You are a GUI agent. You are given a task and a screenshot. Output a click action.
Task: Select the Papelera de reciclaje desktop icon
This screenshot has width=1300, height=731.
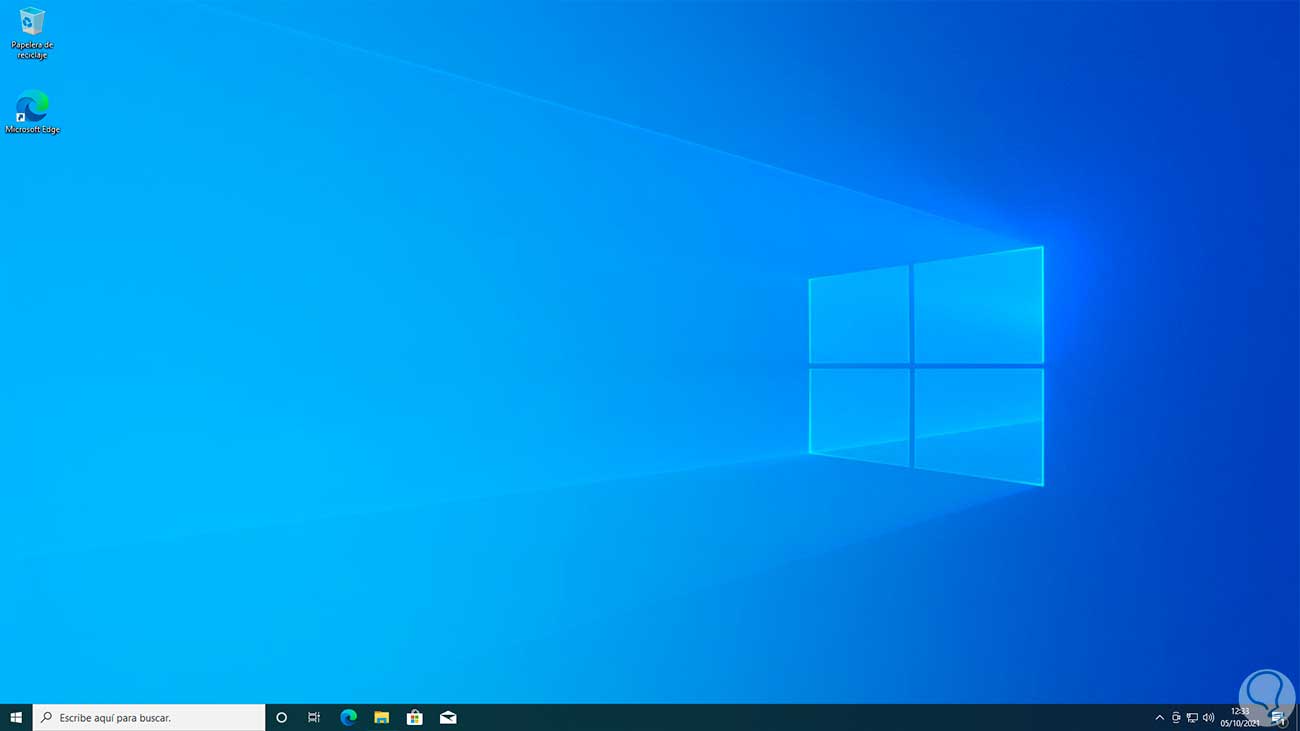(32, 33)
